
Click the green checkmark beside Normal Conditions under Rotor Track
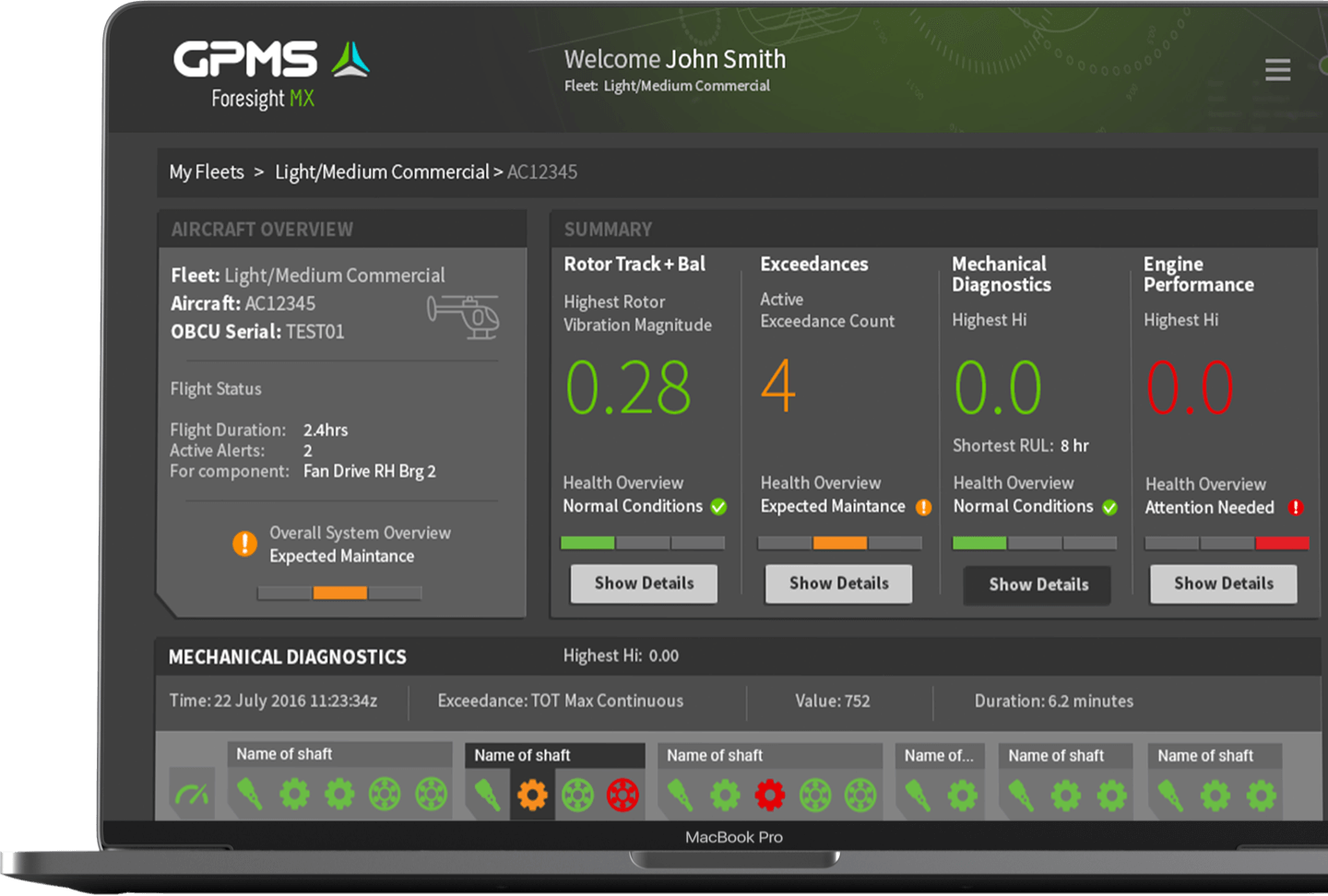[720, 507]
